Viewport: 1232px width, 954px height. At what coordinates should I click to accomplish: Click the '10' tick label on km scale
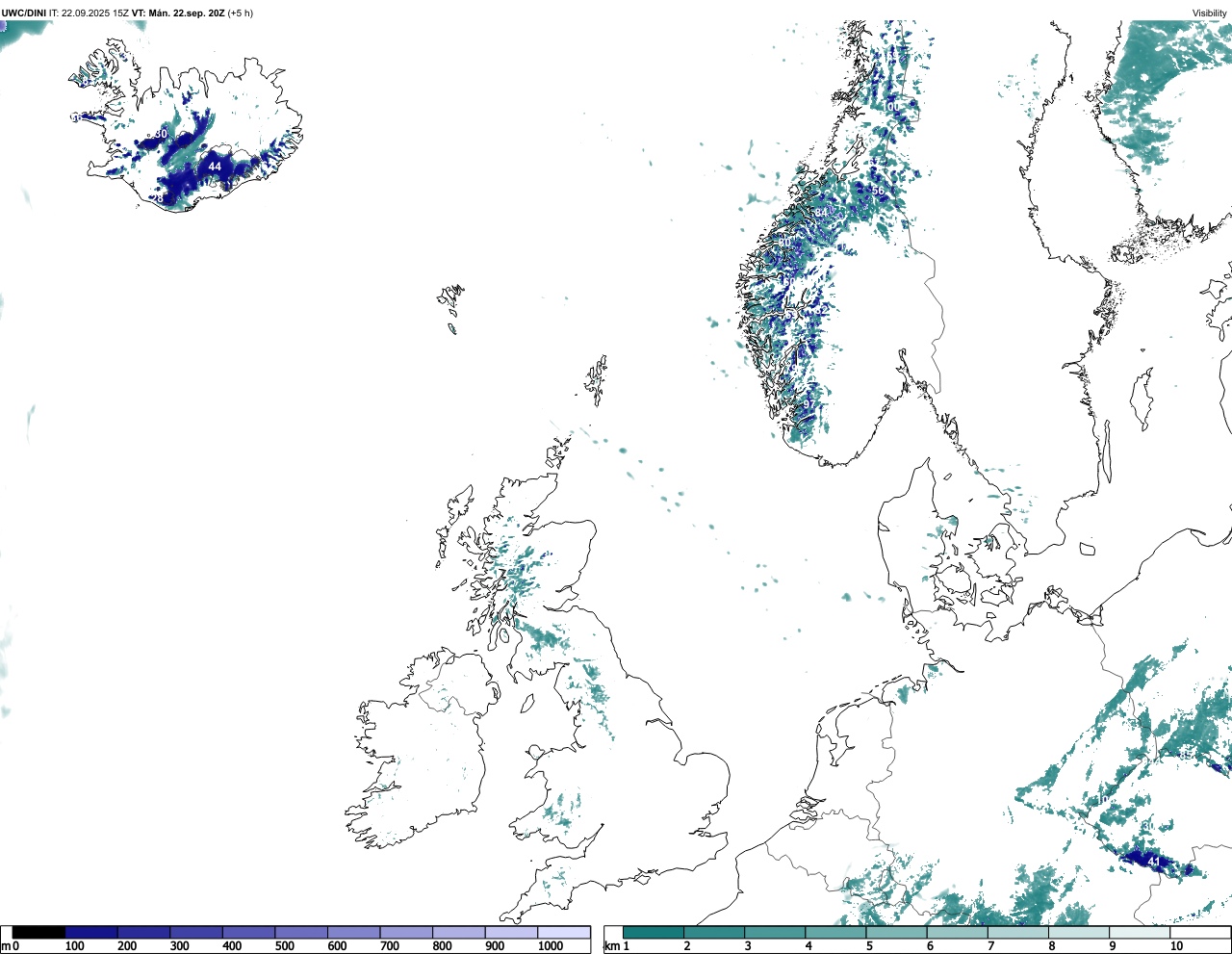[1176, 946]
